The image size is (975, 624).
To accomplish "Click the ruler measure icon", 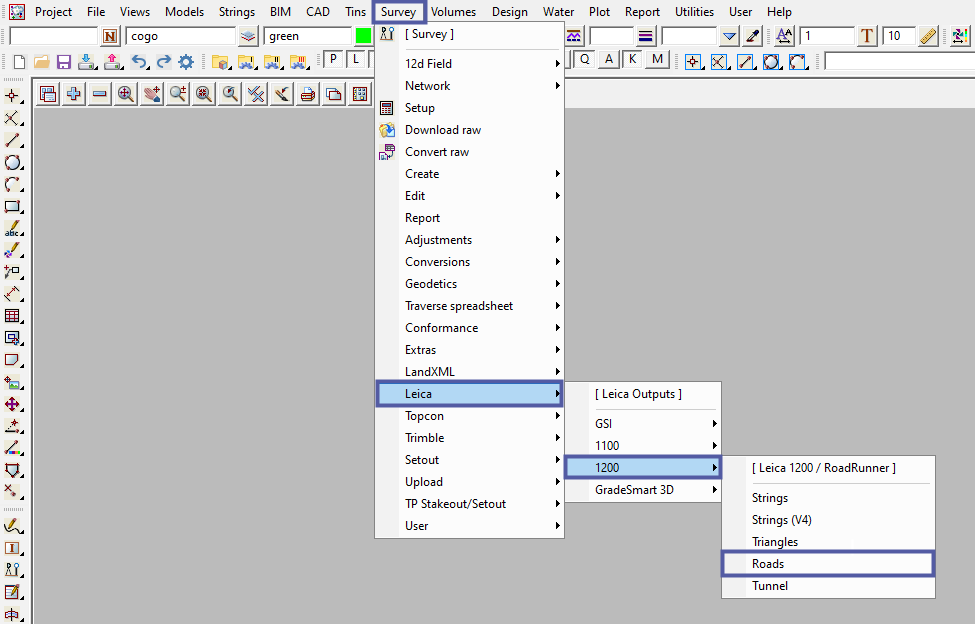I will [928, 37].
